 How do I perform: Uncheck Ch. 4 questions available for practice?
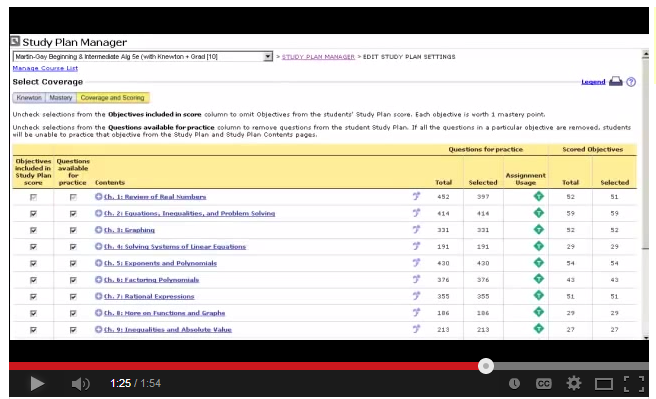pos(73,247)
